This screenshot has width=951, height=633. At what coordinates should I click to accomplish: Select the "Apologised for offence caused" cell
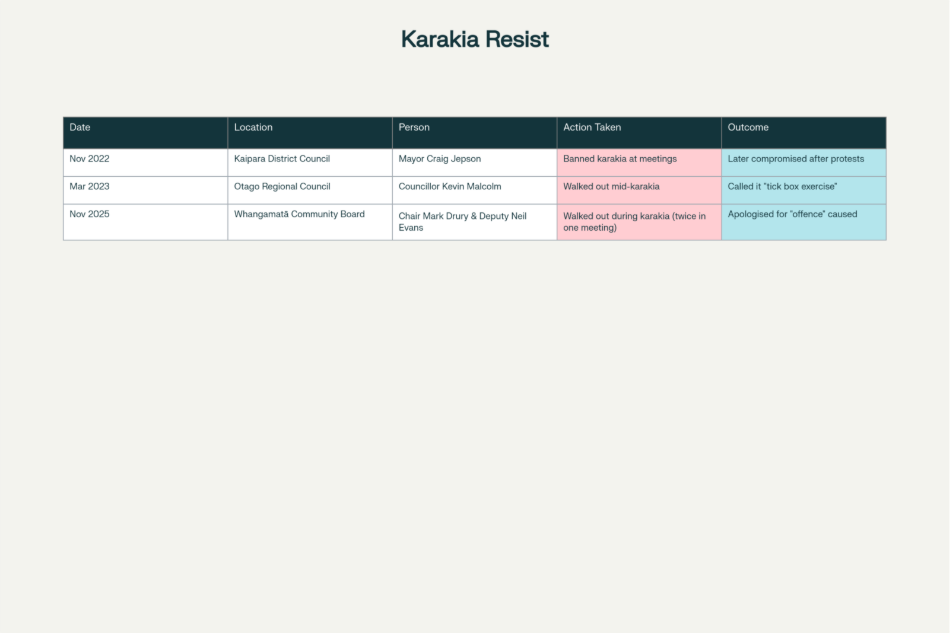tap(803, 221)
